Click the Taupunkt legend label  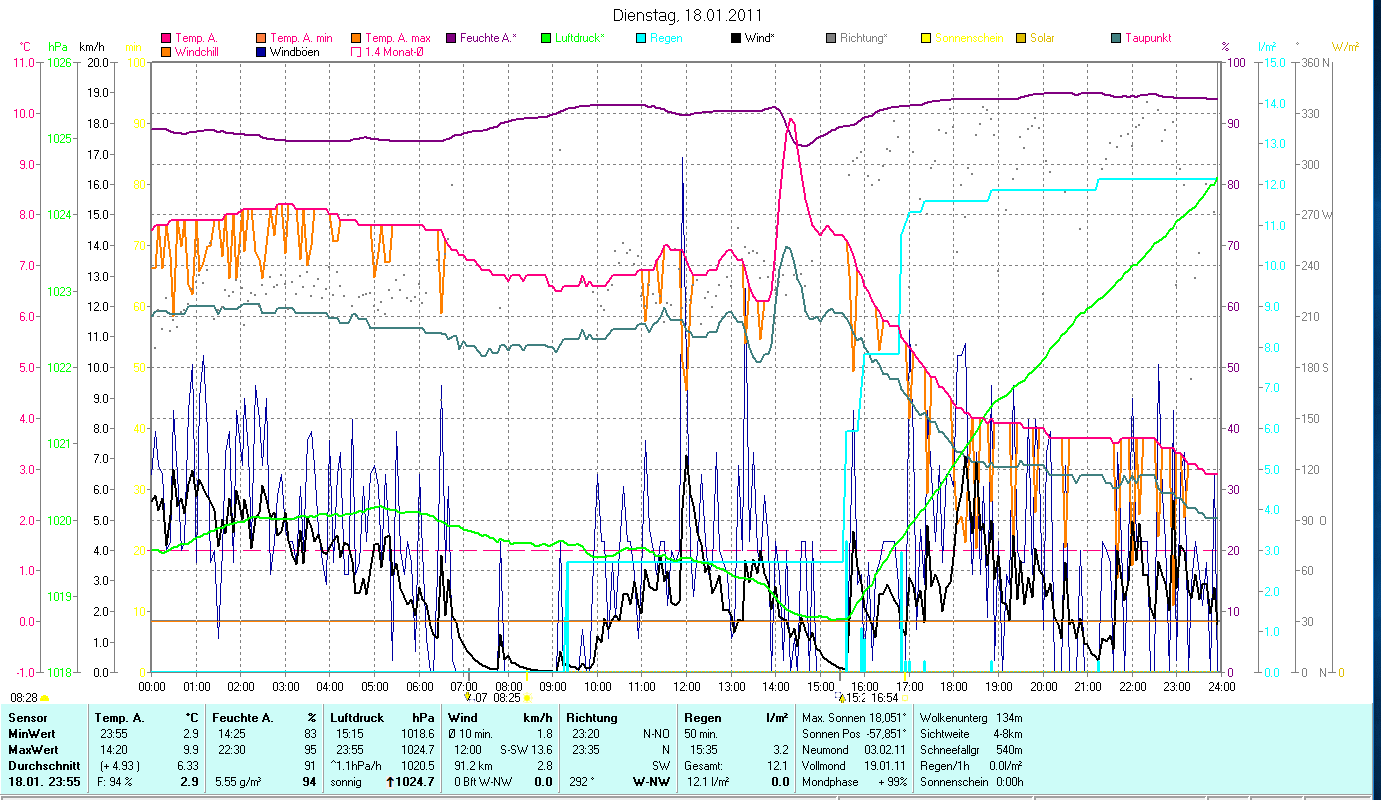1147,38
